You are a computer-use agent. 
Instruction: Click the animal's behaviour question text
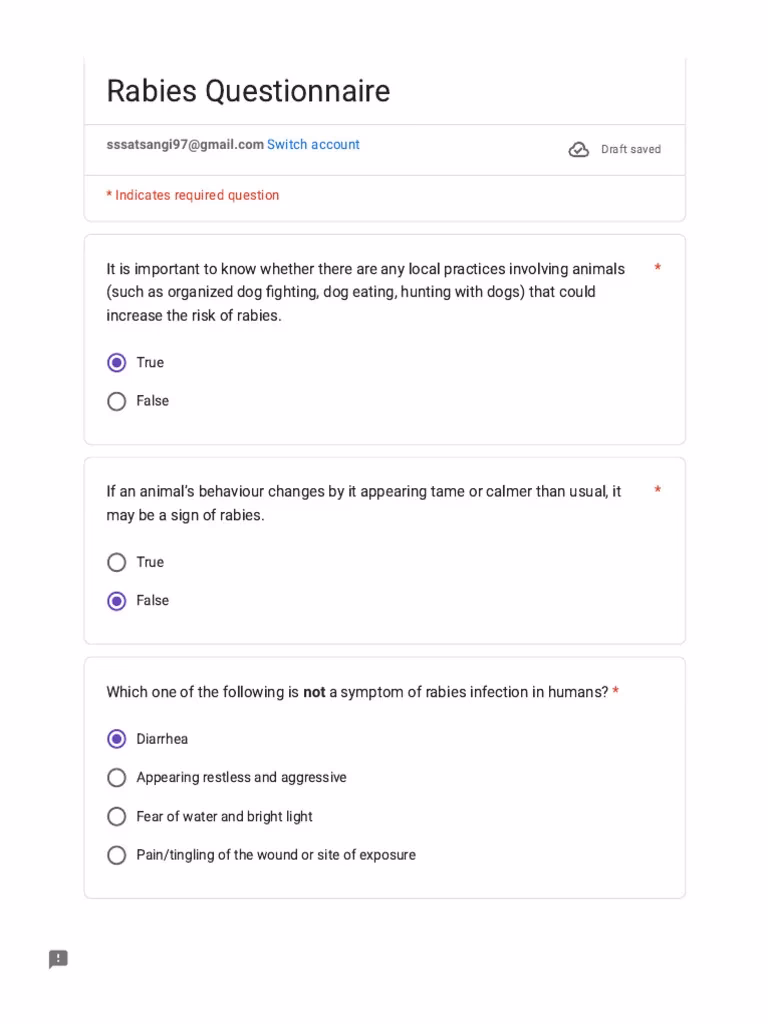click(x=364, y=504)
